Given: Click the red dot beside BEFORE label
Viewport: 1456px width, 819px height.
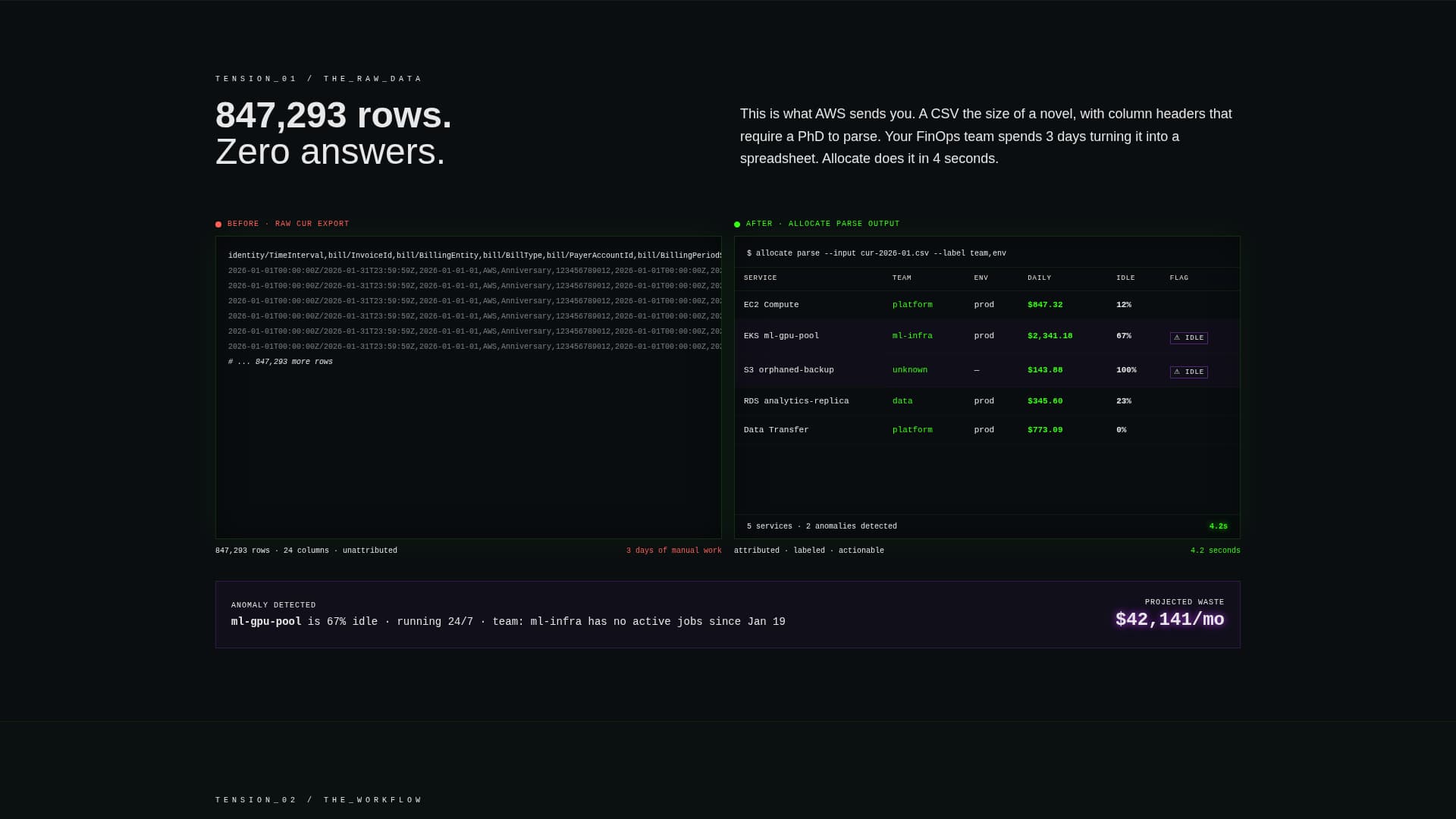Looking at the screenshot, I should [218, 224].
